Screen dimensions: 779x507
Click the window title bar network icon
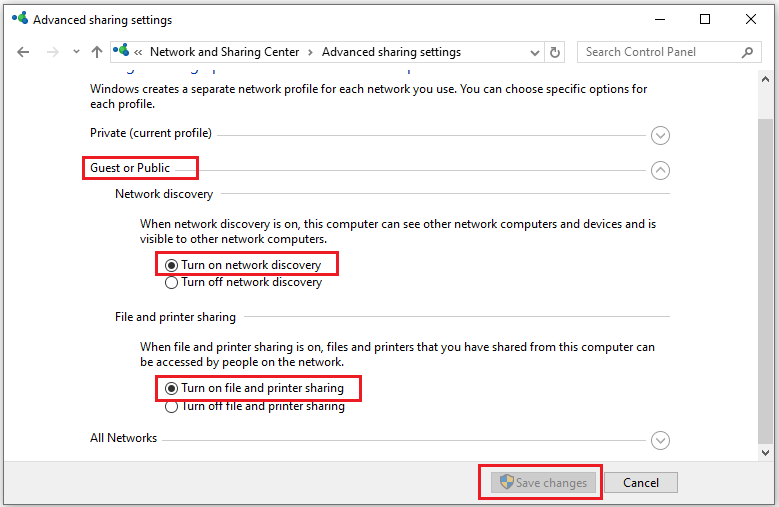[17, 19]
